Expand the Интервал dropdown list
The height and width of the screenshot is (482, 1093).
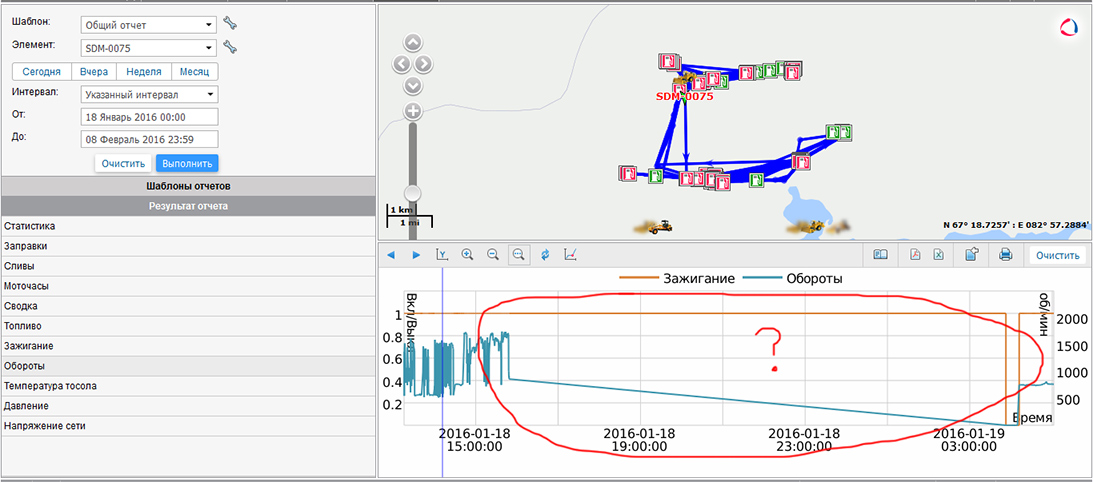[148, 95]
